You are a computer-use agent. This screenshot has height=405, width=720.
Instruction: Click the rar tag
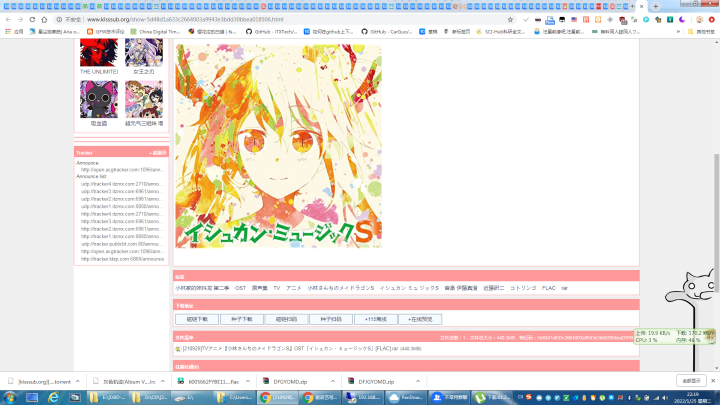tap(564, 288)
